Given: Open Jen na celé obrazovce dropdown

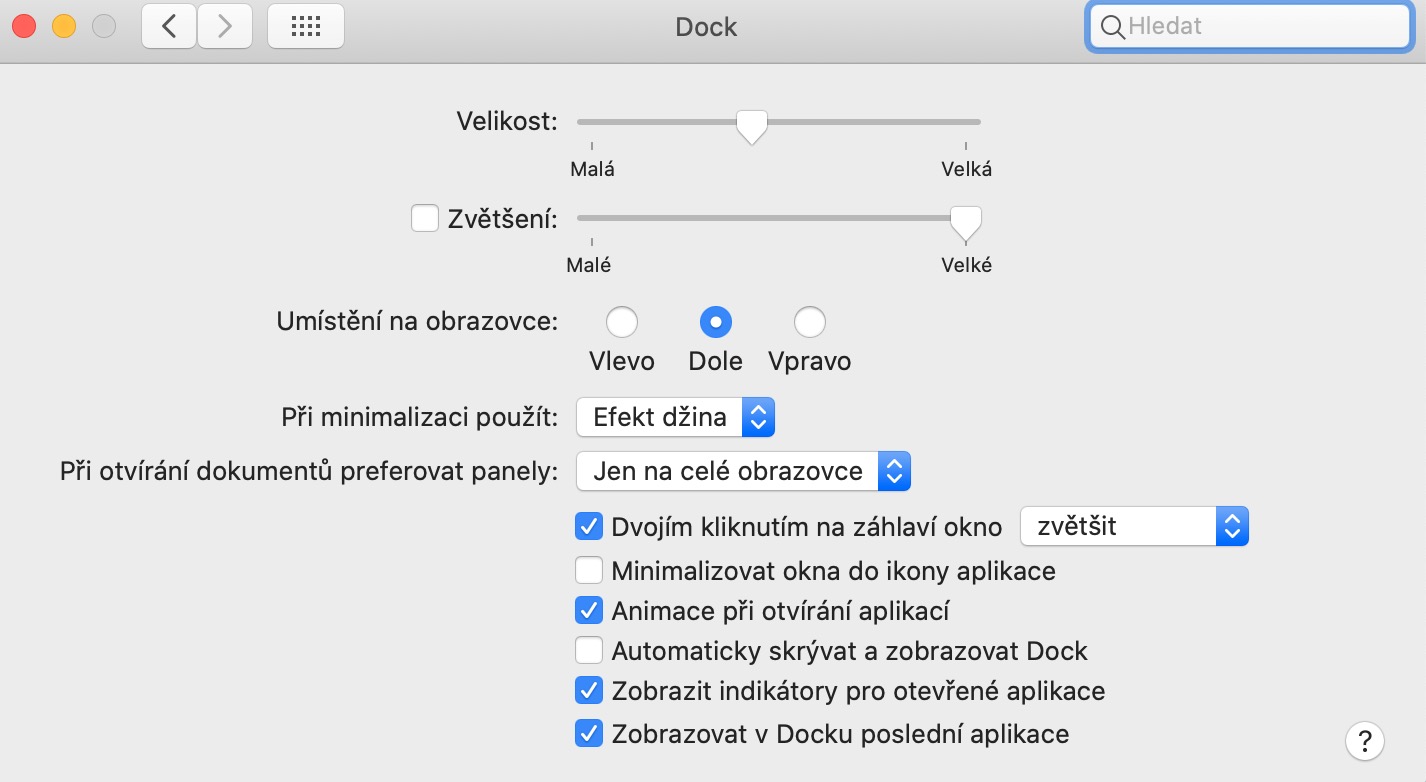Looking at the screenshot, I should coord(743,471).
